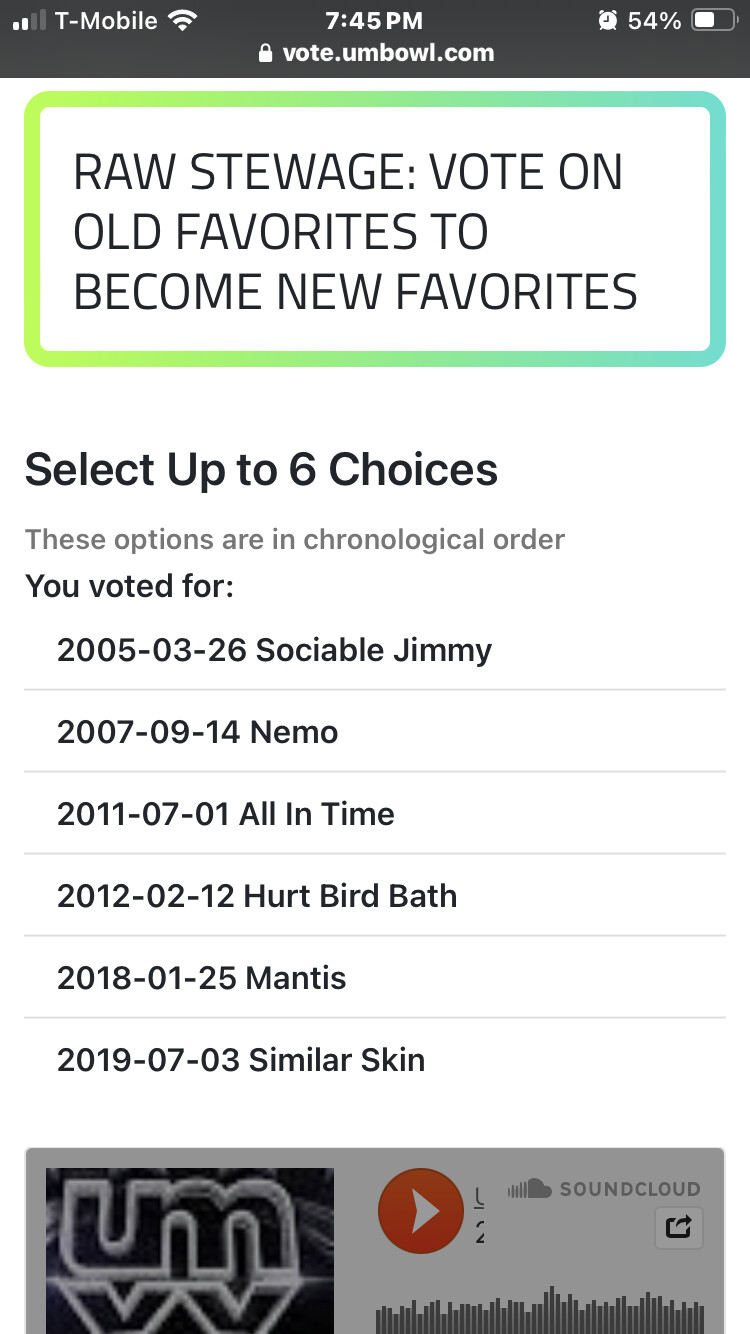Tap the UM album artwork thumbnail
Image resolution: width=750 pixels, height=1334 pixels.
pos(190,1250)
